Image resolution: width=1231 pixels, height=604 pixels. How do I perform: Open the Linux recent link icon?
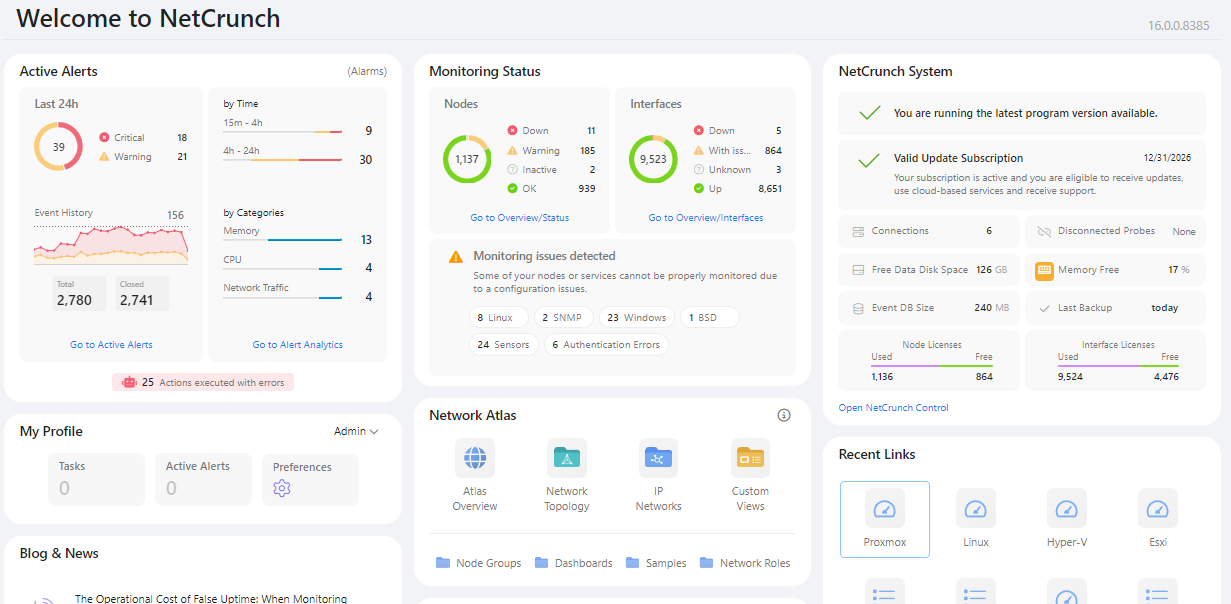(976, 508)
